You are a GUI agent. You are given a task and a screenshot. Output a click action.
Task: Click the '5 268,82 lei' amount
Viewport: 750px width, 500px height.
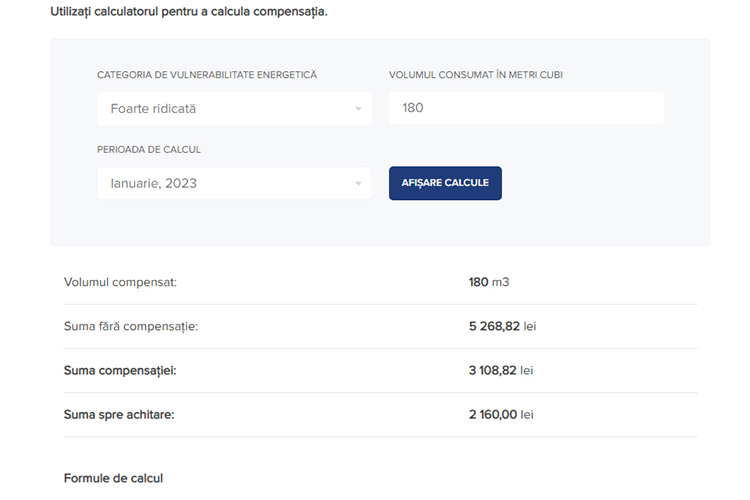pyautogui.click(x=502, y=326)
